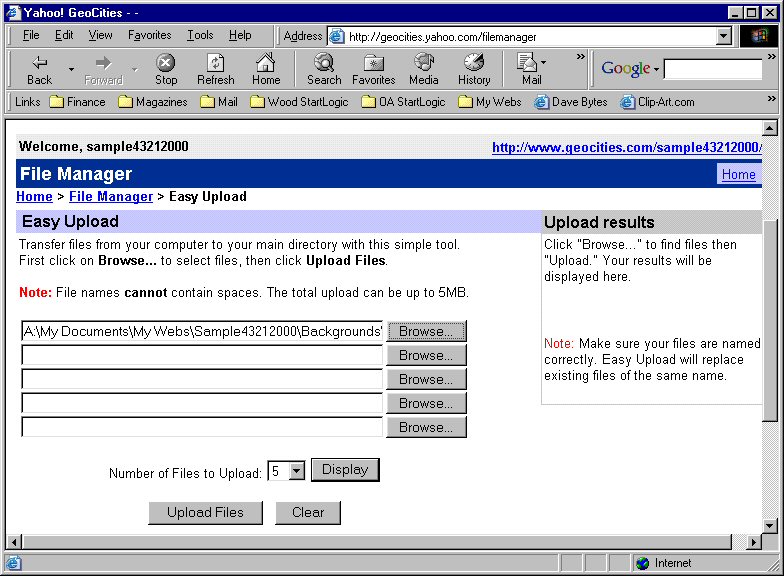
Task: Follow the File Manager breadcrumb link
Action: (x=111, y=196)
